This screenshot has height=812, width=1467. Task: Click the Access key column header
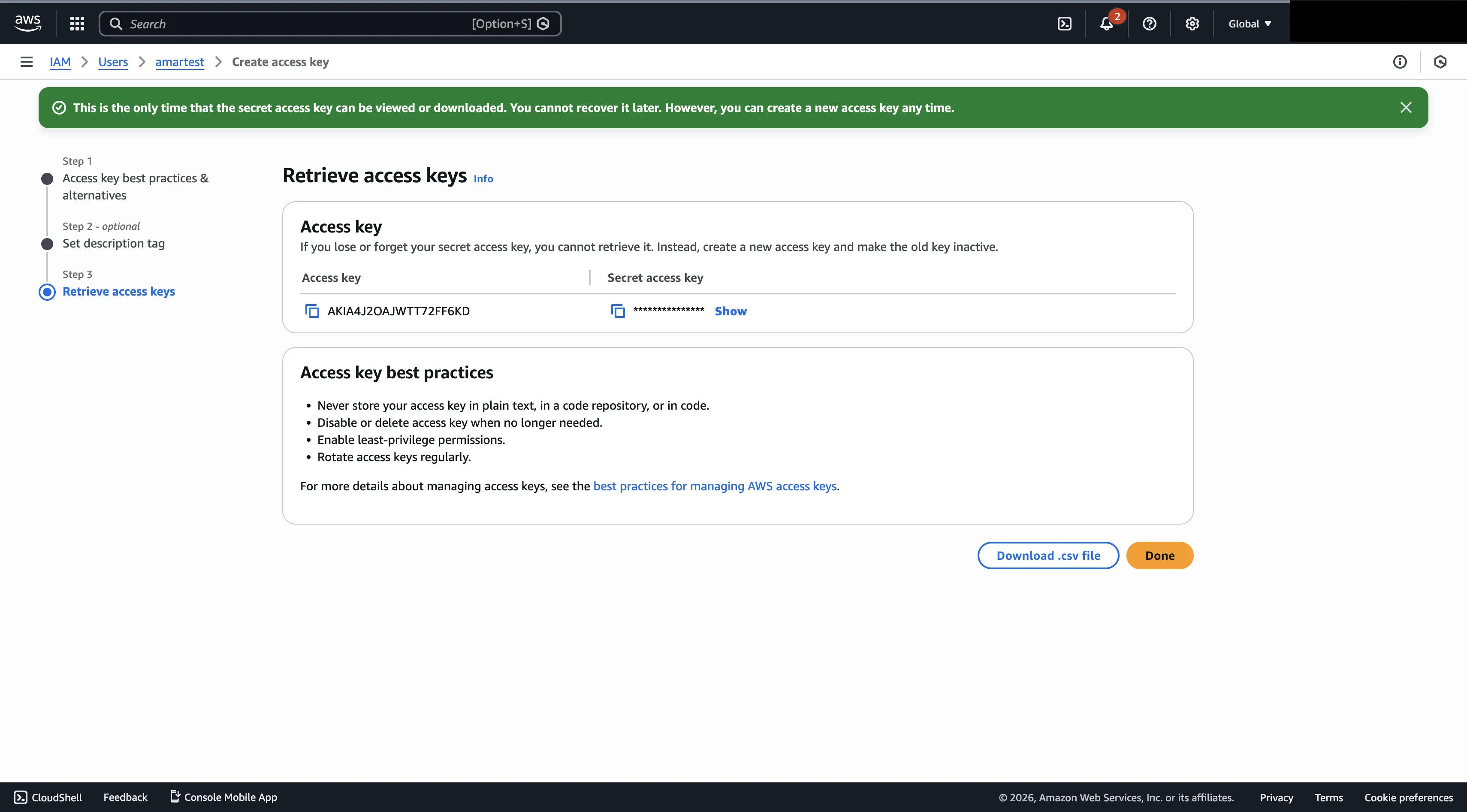(331, 277)
